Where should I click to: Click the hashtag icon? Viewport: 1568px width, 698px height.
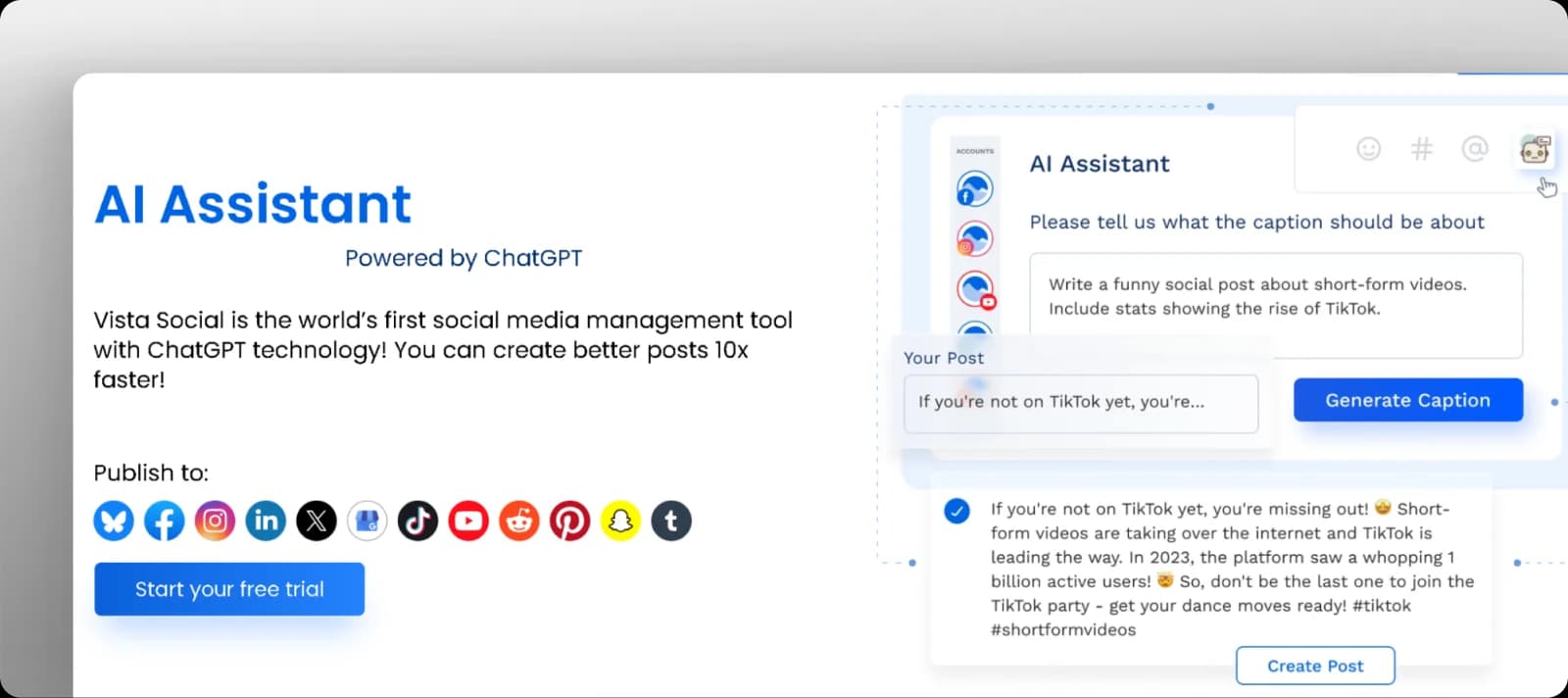tap(1421, 148)
